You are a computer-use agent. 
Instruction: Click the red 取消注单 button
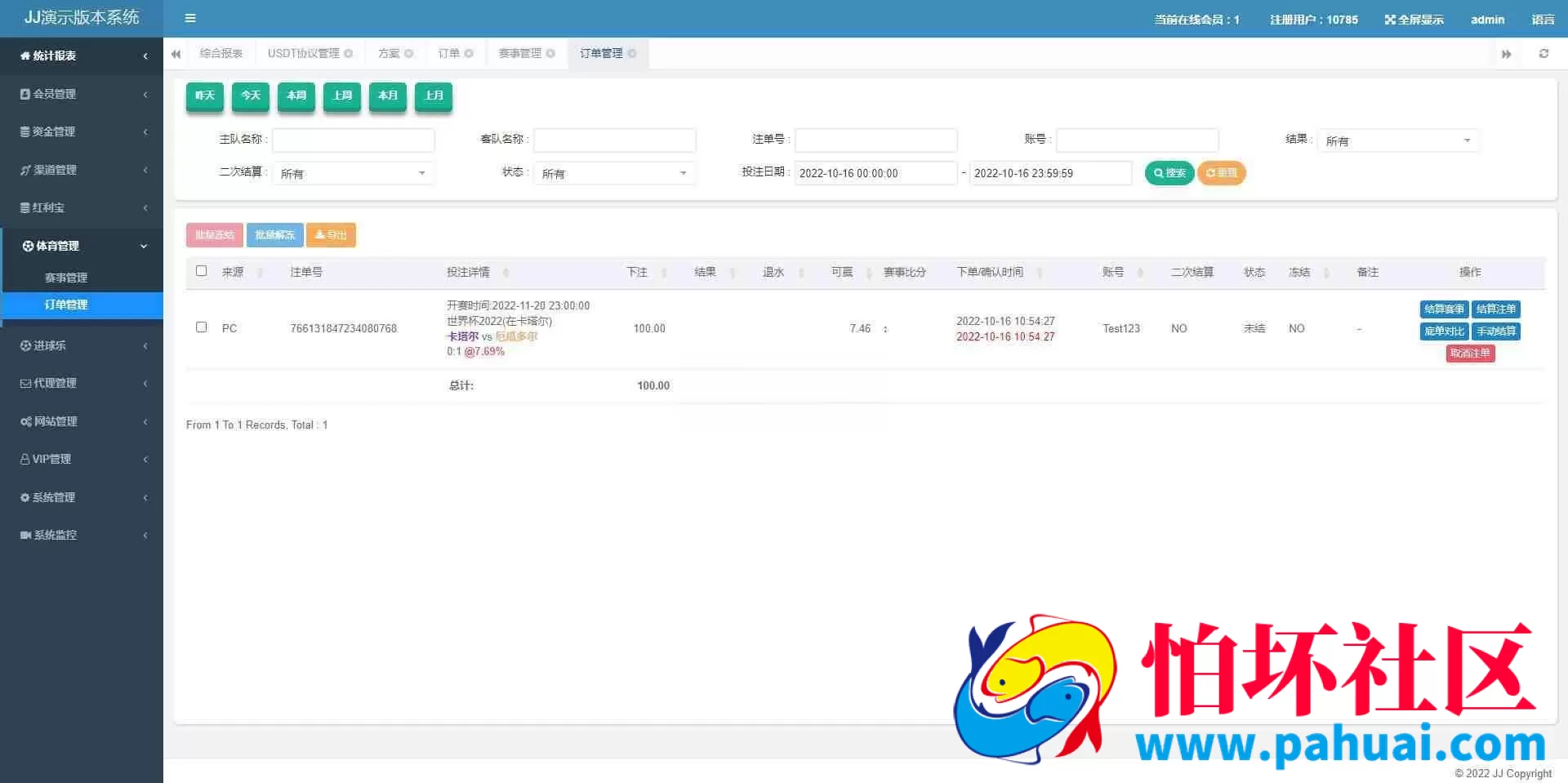pos(1470,354)
